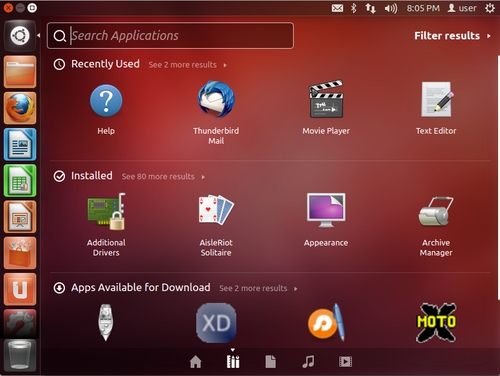Click the Ubuntu Dash home launcher button
Viewport: 500px width, 376px height.
click(x=20, y=36)
